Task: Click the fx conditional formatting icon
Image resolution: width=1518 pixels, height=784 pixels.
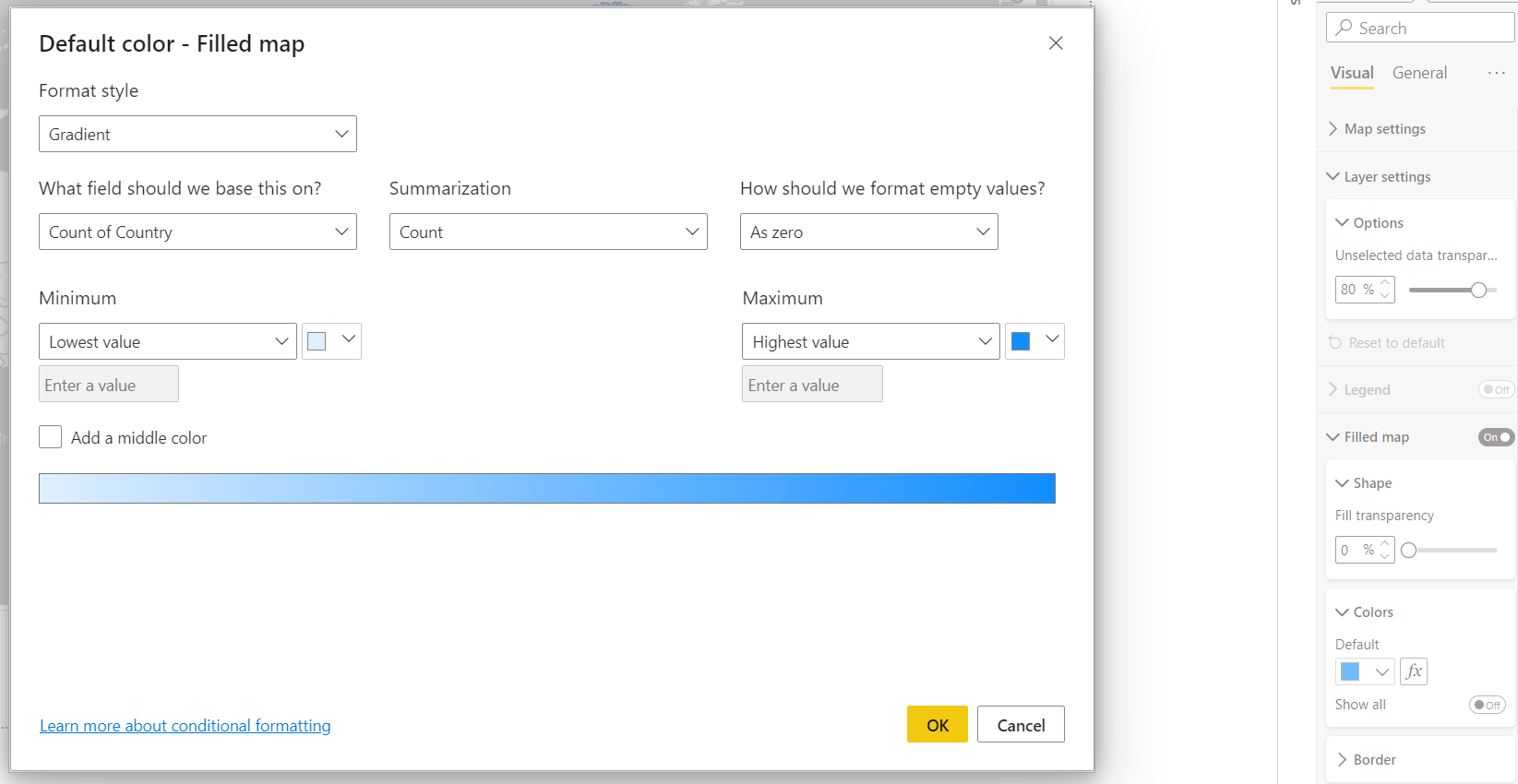Action: [1413, 671]
